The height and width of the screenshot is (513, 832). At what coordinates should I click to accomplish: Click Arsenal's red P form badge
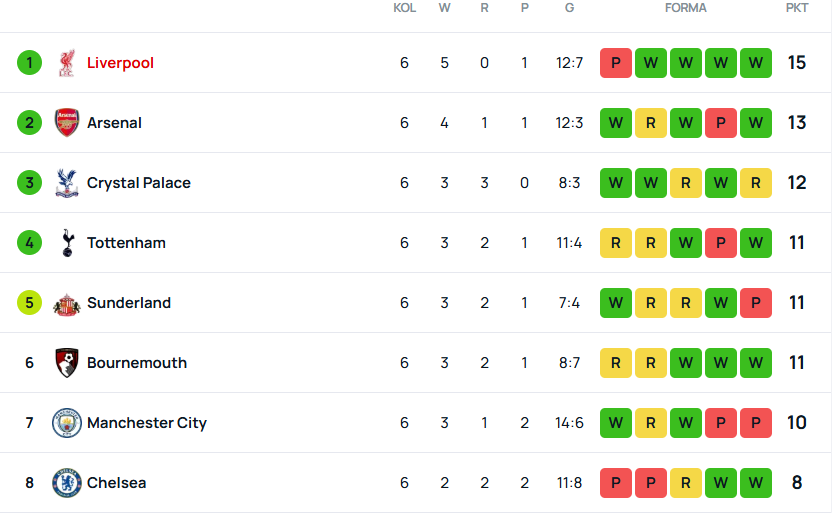721,123
